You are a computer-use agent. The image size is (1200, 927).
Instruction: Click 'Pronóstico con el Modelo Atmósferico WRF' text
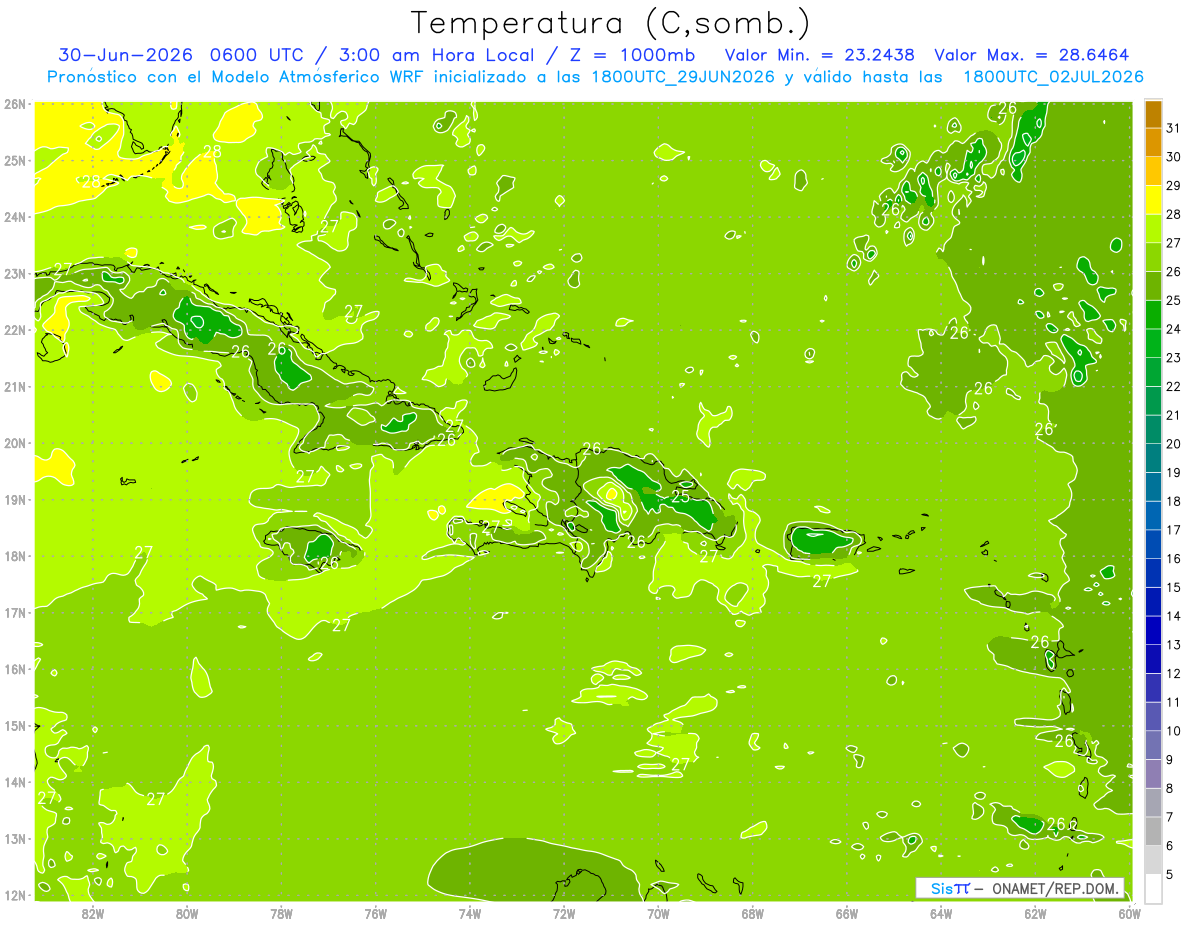pyautogui.click(x=237, y=77)
